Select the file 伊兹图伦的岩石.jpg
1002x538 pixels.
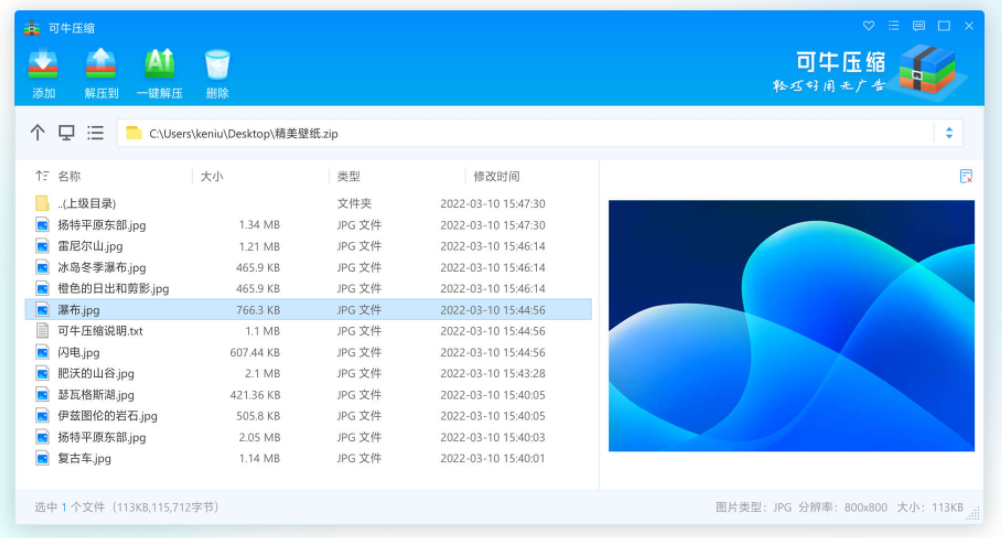pos(308,416)
